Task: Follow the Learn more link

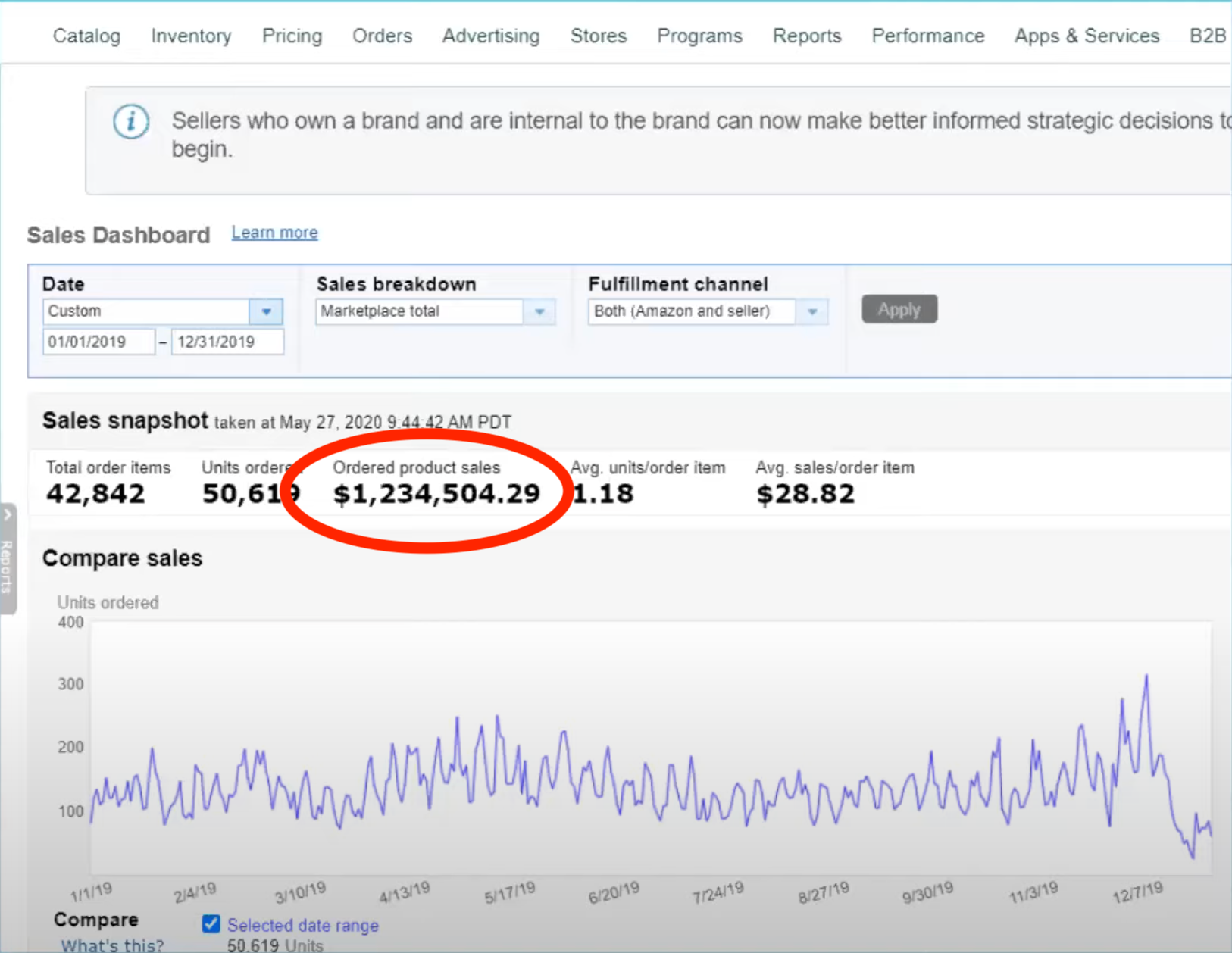Action: tap(274, 233)
